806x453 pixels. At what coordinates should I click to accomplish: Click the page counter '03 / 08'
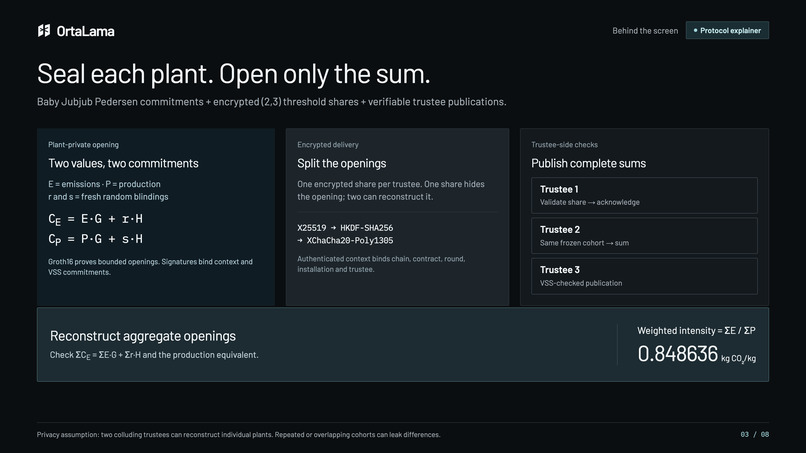tap(755, 435)
